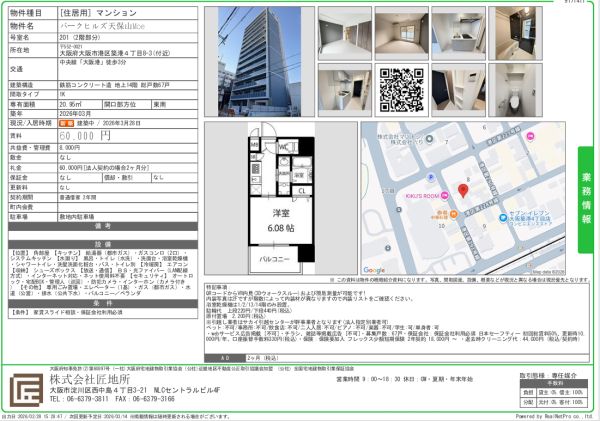Click contract period 普通借家 2年間

[78, 197]
